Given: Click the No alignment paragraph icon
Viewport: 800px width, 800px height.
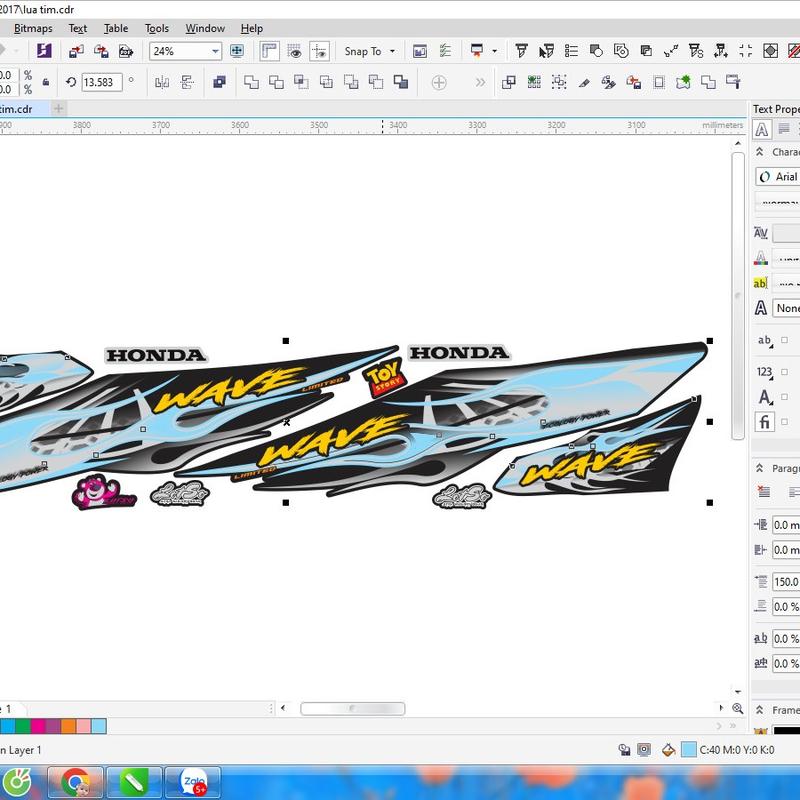Looking at the screenshot, I should click(x=764, y=492).
